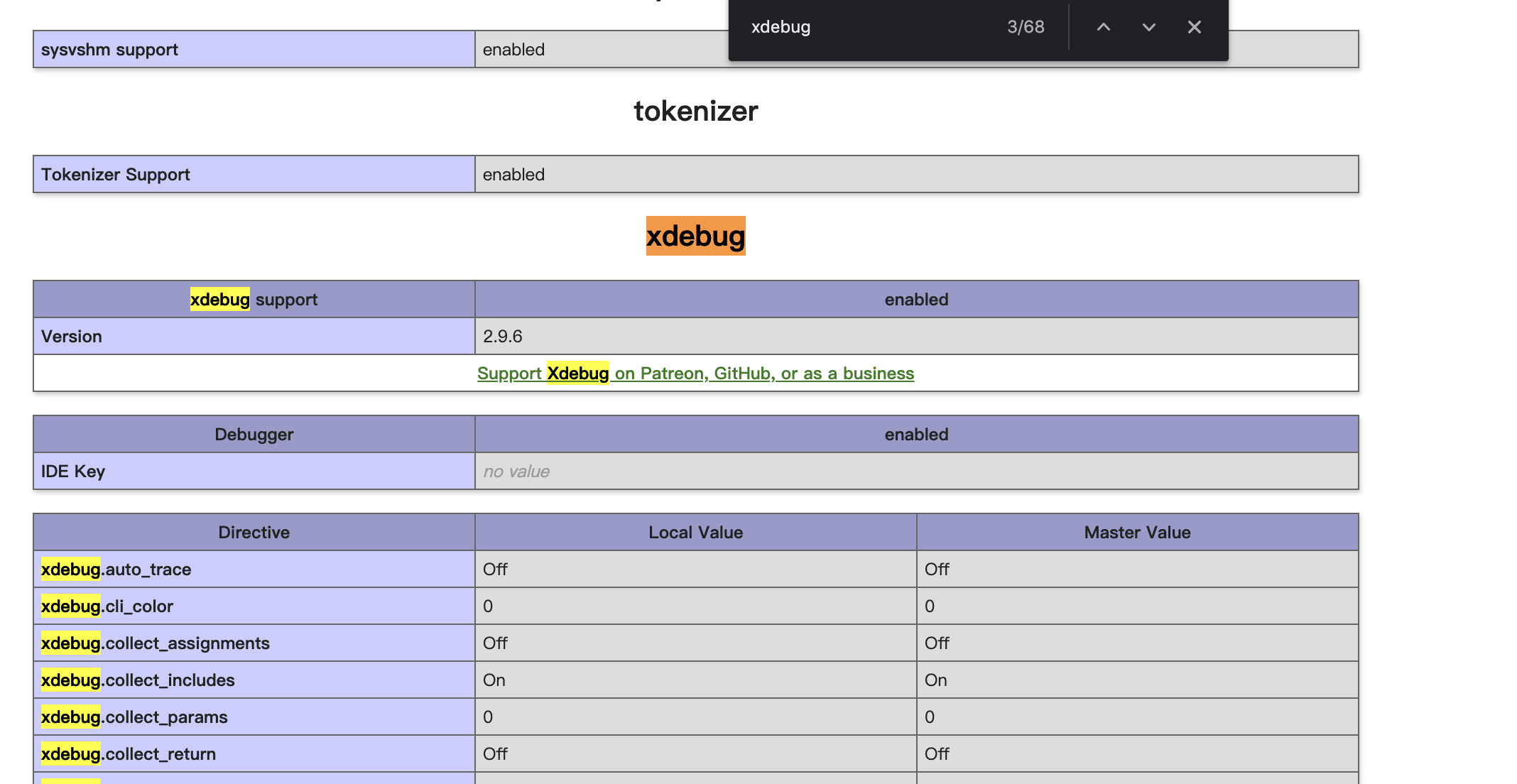Click local value Off for xdebug.auto_trace
The image size is (1517, 784).
[x=695, y=570]
